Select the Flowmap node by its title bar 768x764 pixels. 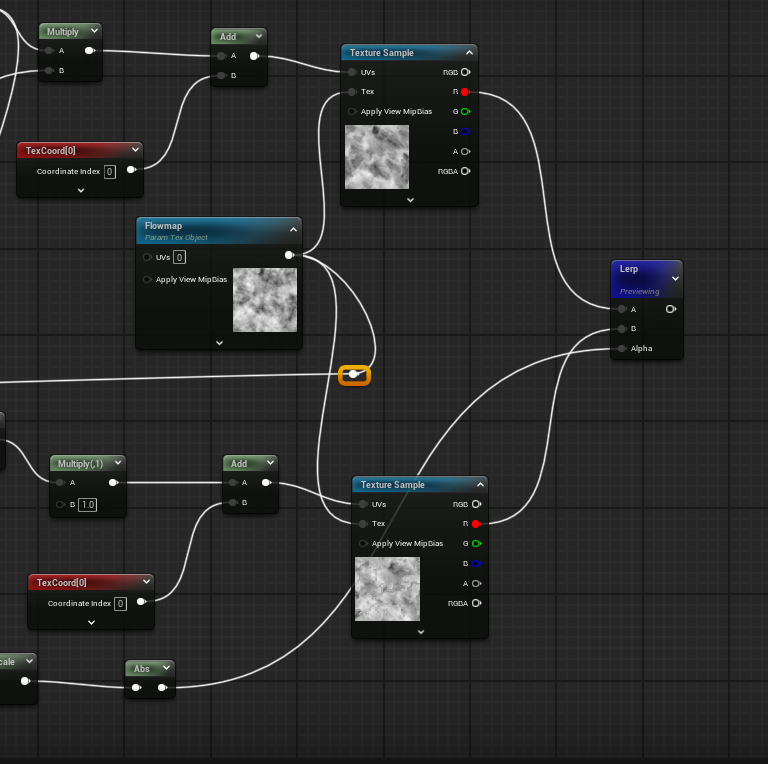[x=200, y=226]
